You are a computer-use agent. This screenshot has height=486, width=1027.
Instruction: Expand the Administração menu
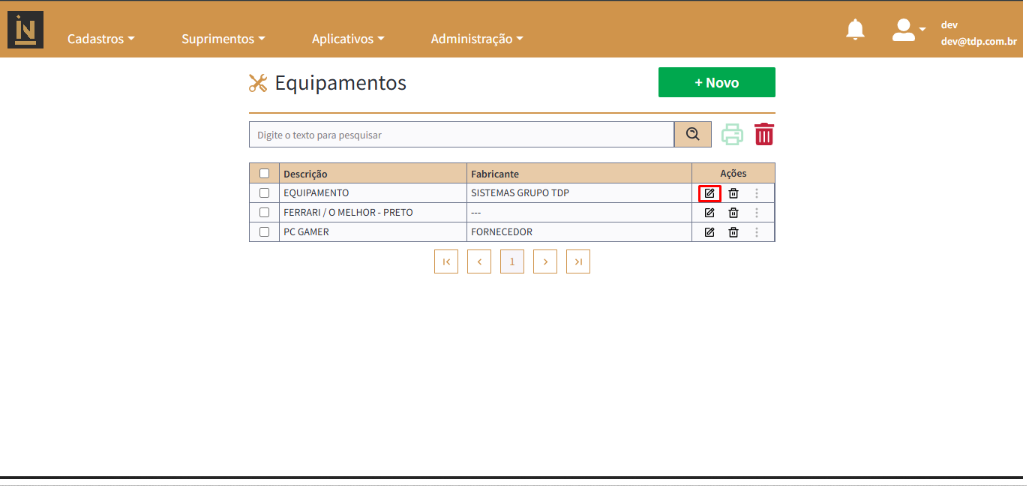(x=477, y=39)
